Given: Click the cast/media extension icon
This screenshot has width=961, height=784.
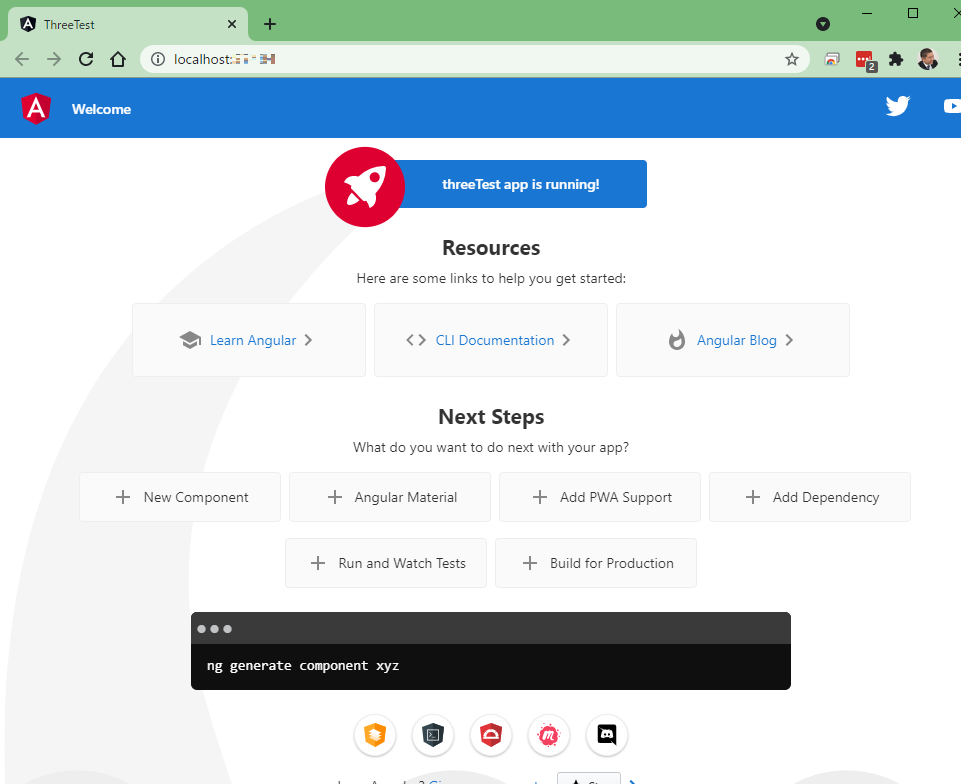Looking at the screenshot, I should 832,59.
